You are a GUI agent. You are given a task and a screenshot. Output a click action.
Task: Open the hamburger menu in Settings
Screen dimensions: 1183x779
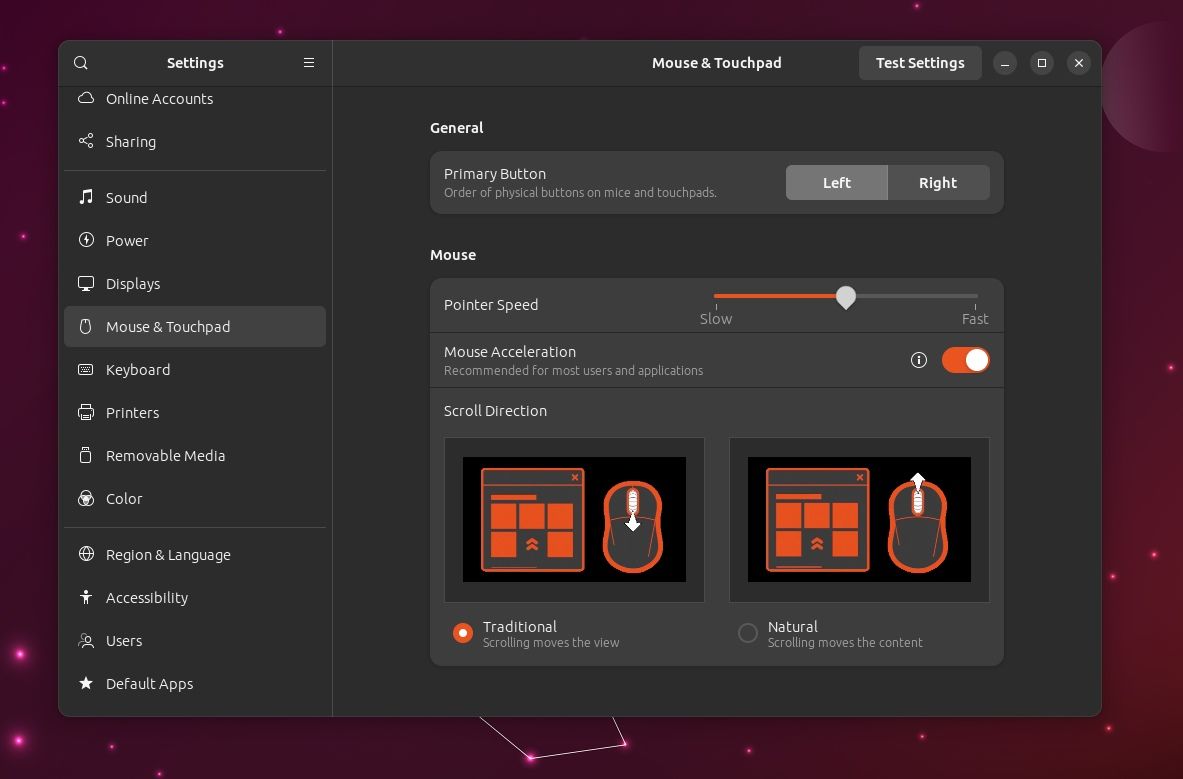click(309, 62)
